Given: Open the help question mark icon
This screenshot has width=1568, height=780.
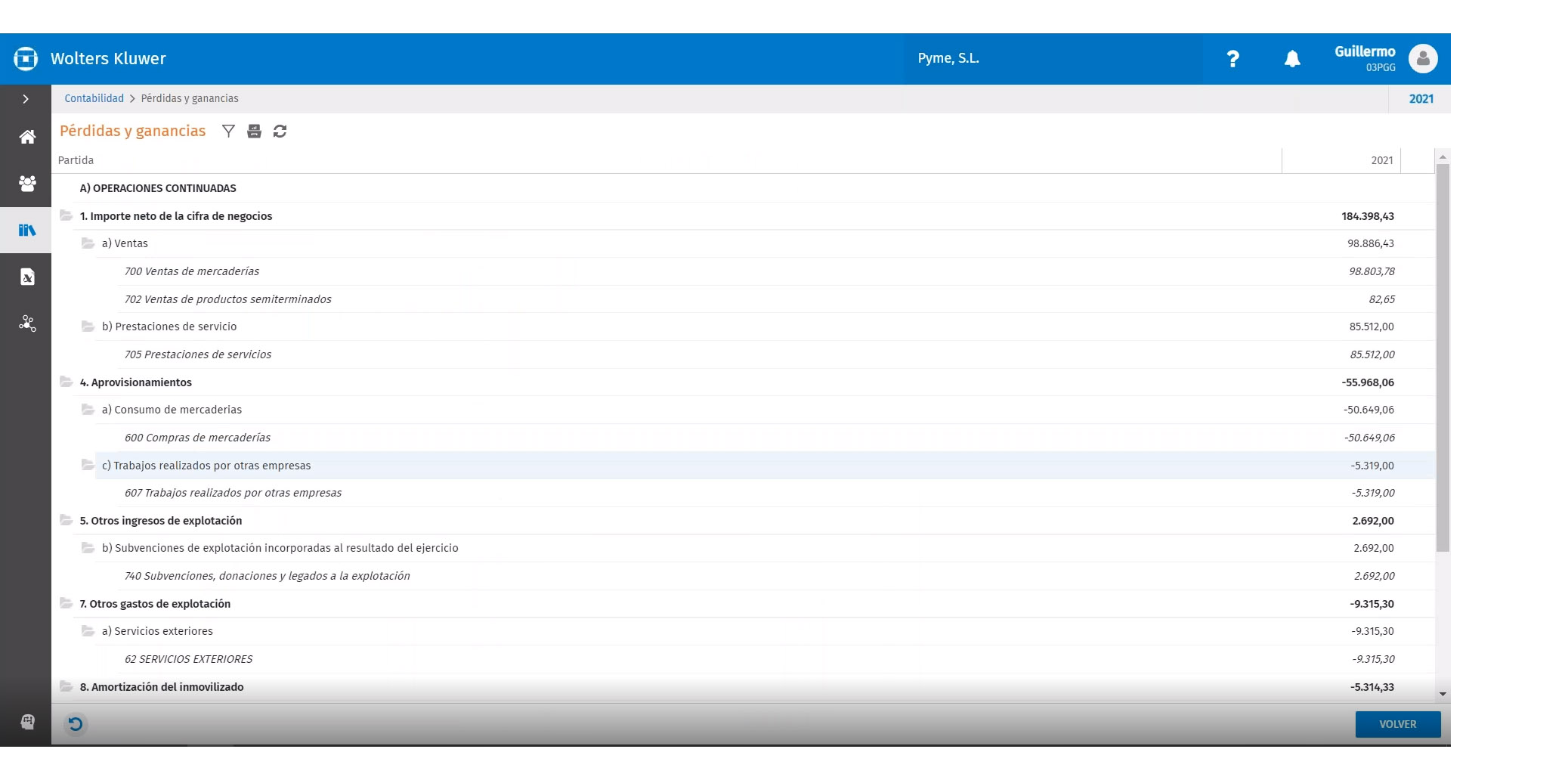Looking at the screenshot, I should (1232, 59).
